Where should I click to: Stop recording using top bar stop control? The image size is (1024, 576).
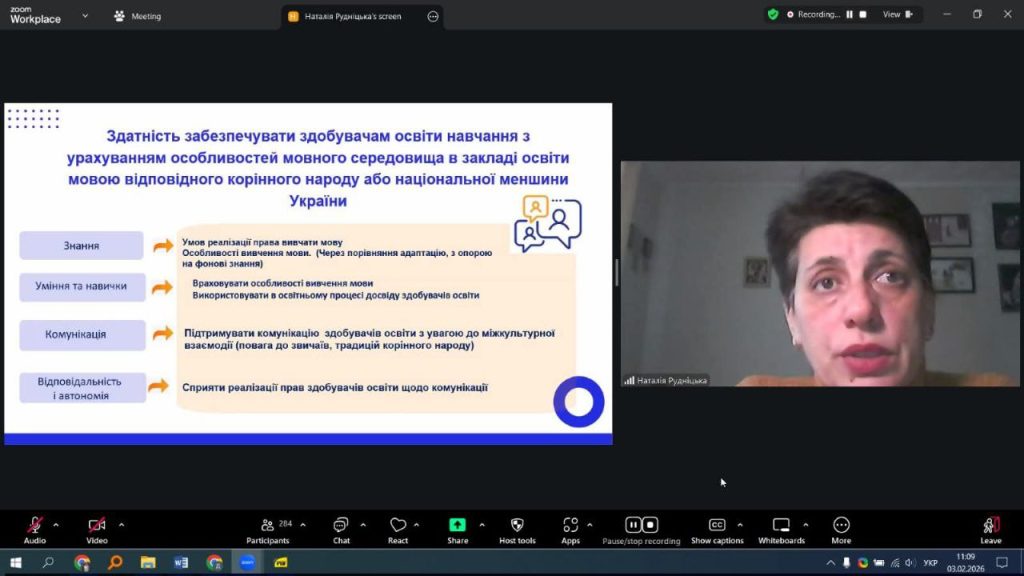click(863, 15)
